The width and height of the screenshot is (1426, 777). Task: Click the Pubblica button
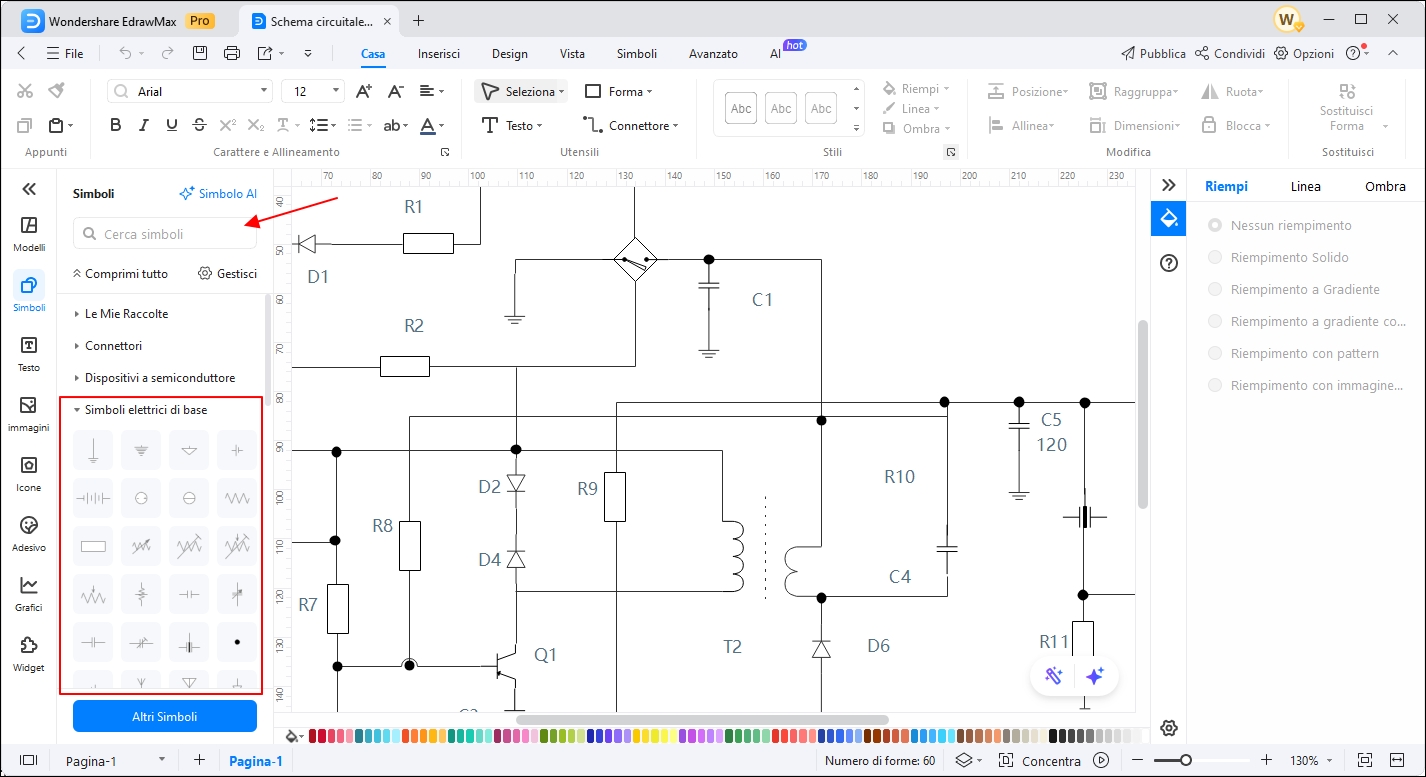click(1153, 53)
